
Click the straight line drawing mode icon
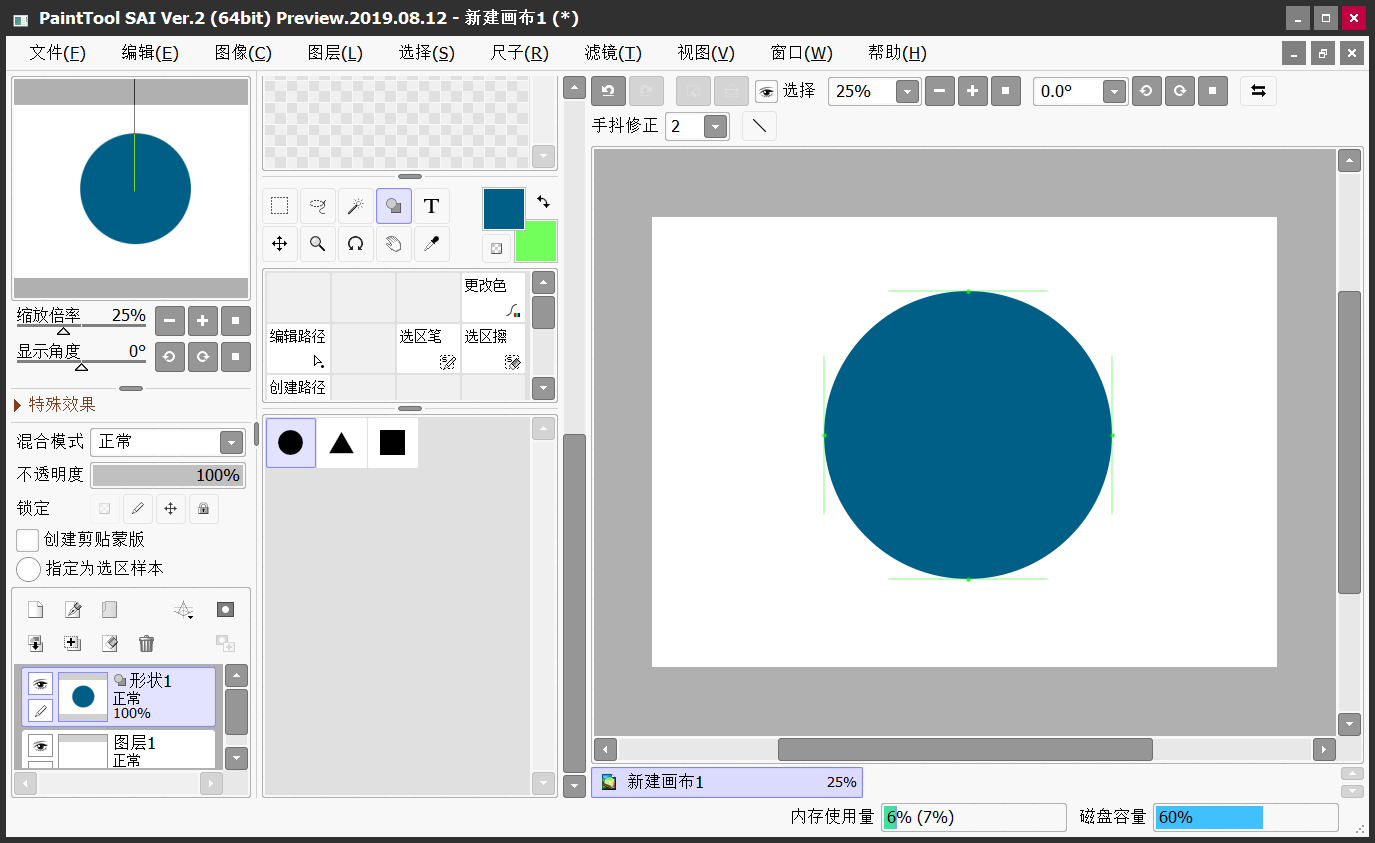click(759, 126)
